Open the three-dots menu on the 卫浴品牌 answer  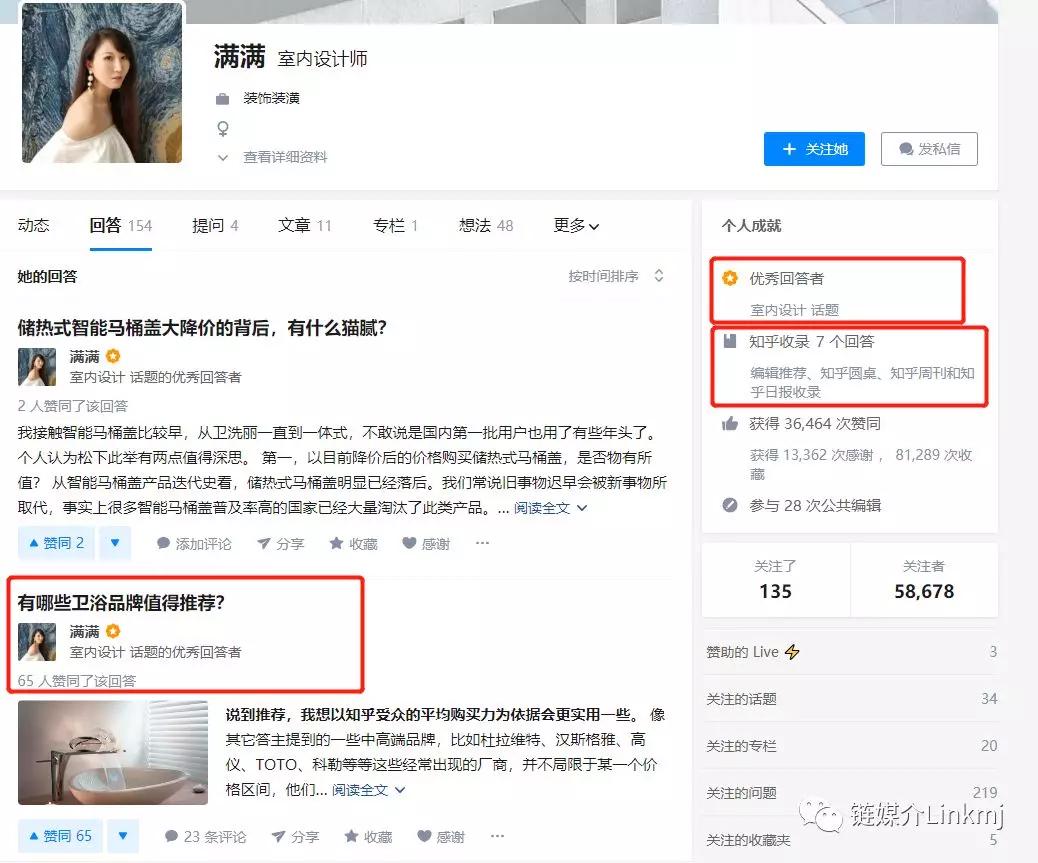(x=497, y=837)
